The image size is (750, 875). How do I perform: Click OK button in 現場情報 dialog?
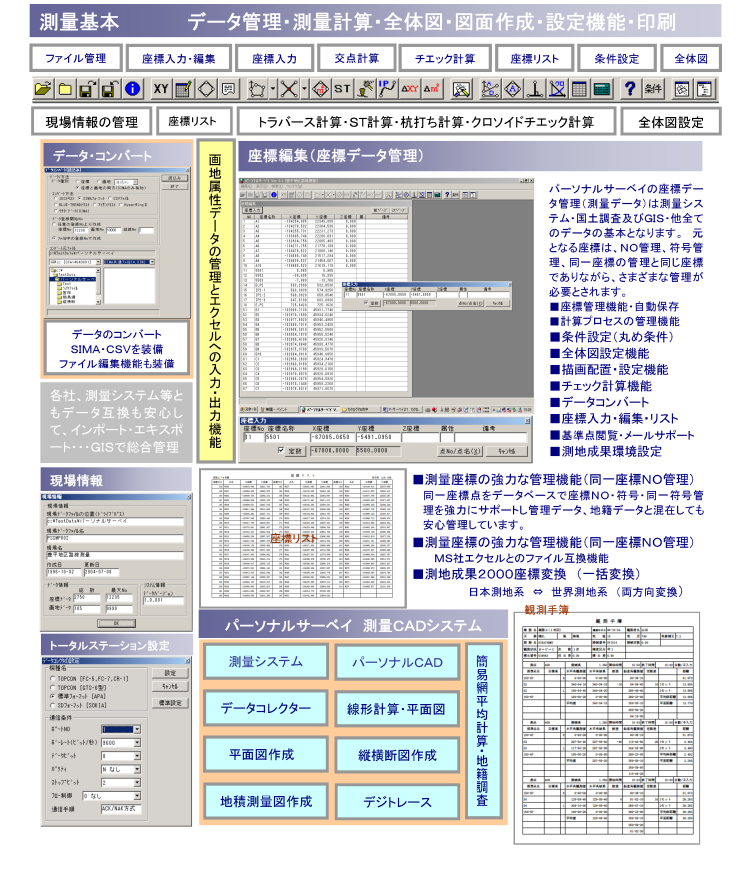[x=116, y=623]
